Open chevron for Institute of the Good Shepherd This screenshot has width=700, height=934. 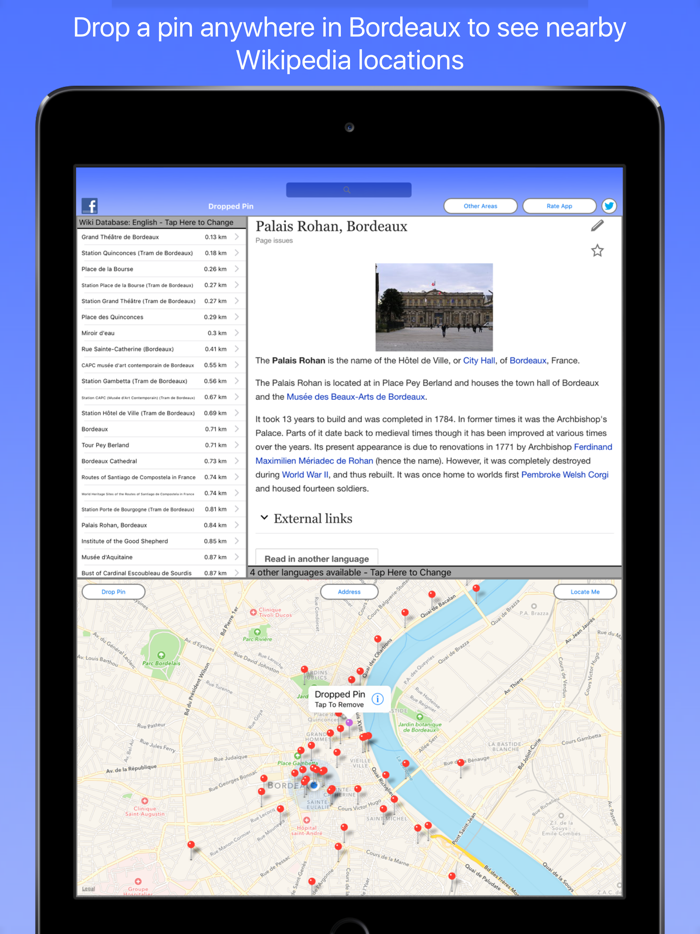point(237,541)
